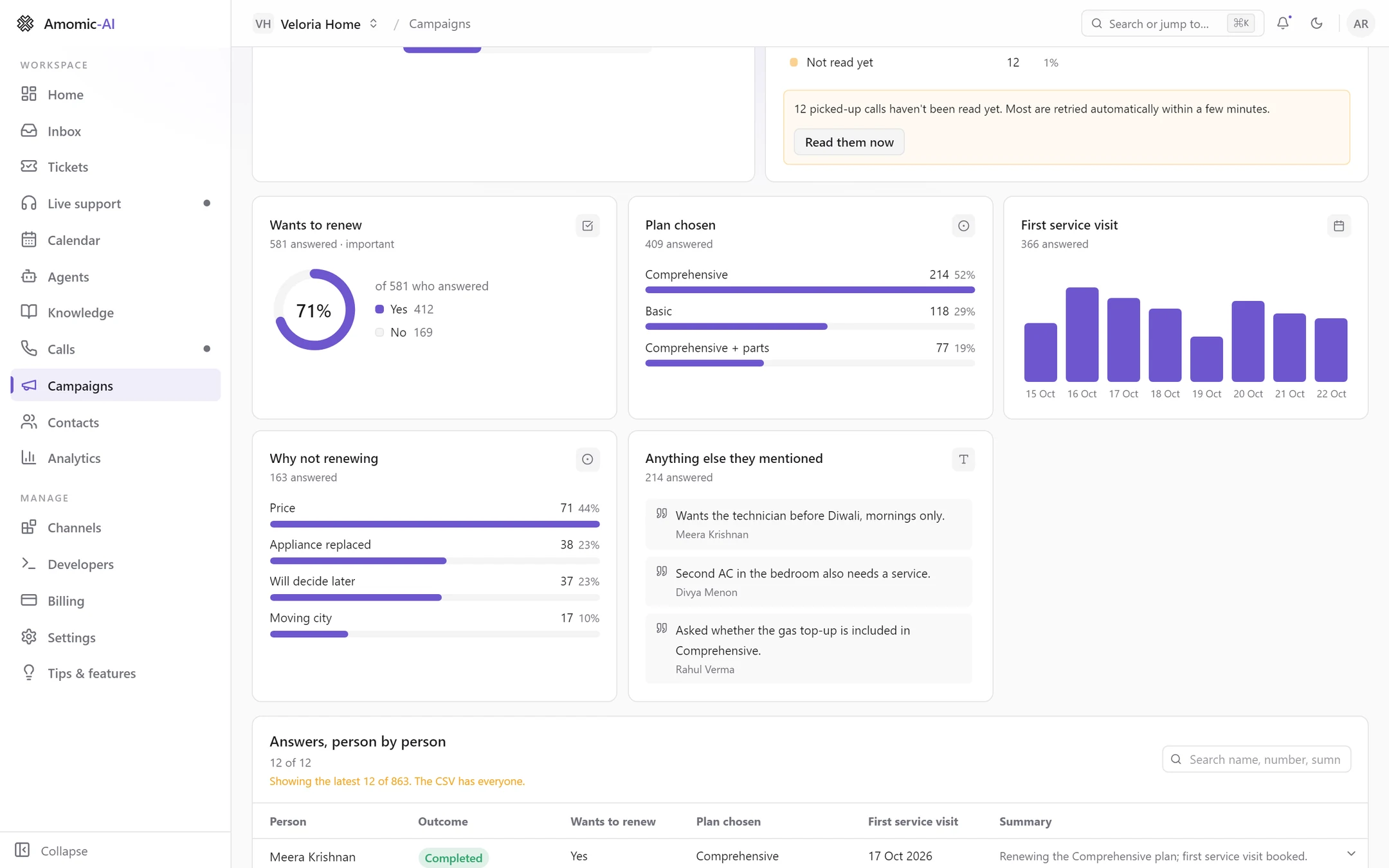The width and height of the screenshot is (1389, 868).
Task: Open Settings page
Action: point(116,637)
